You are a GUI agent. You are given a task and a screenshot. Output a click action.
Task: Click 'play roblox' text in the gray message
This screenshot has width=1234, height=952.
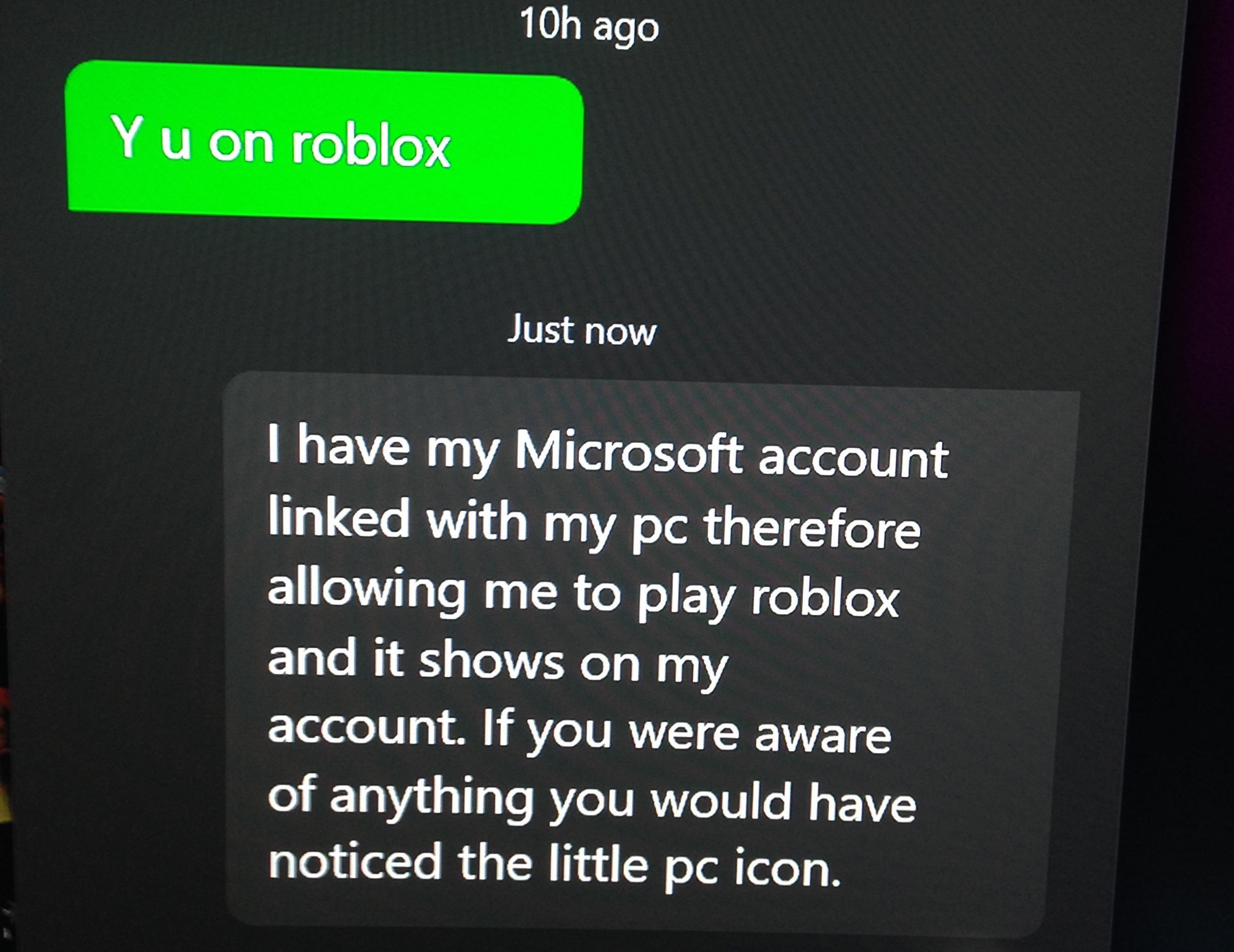click(768, 598)
